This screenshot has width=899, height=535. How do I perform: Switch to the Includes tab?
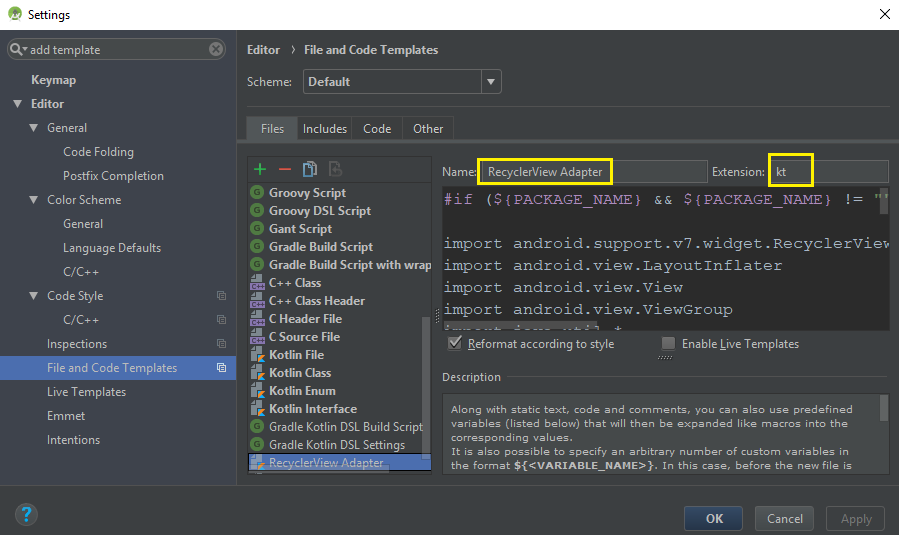click(325, 128)
